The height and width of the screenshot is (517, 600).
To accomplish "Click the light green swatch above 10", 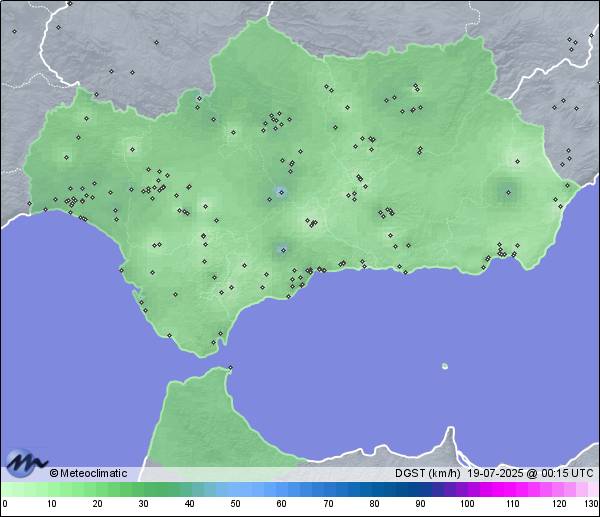I will 51,489.
